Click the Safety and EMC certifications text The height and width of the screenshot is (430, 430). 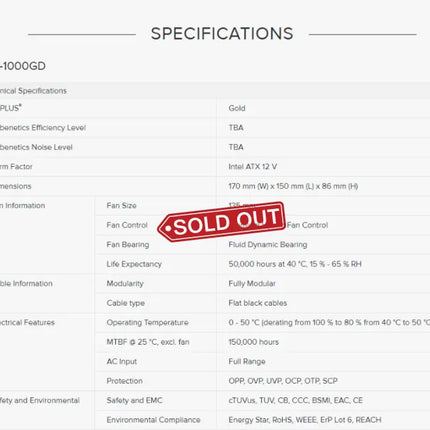(x=295, y=400)
